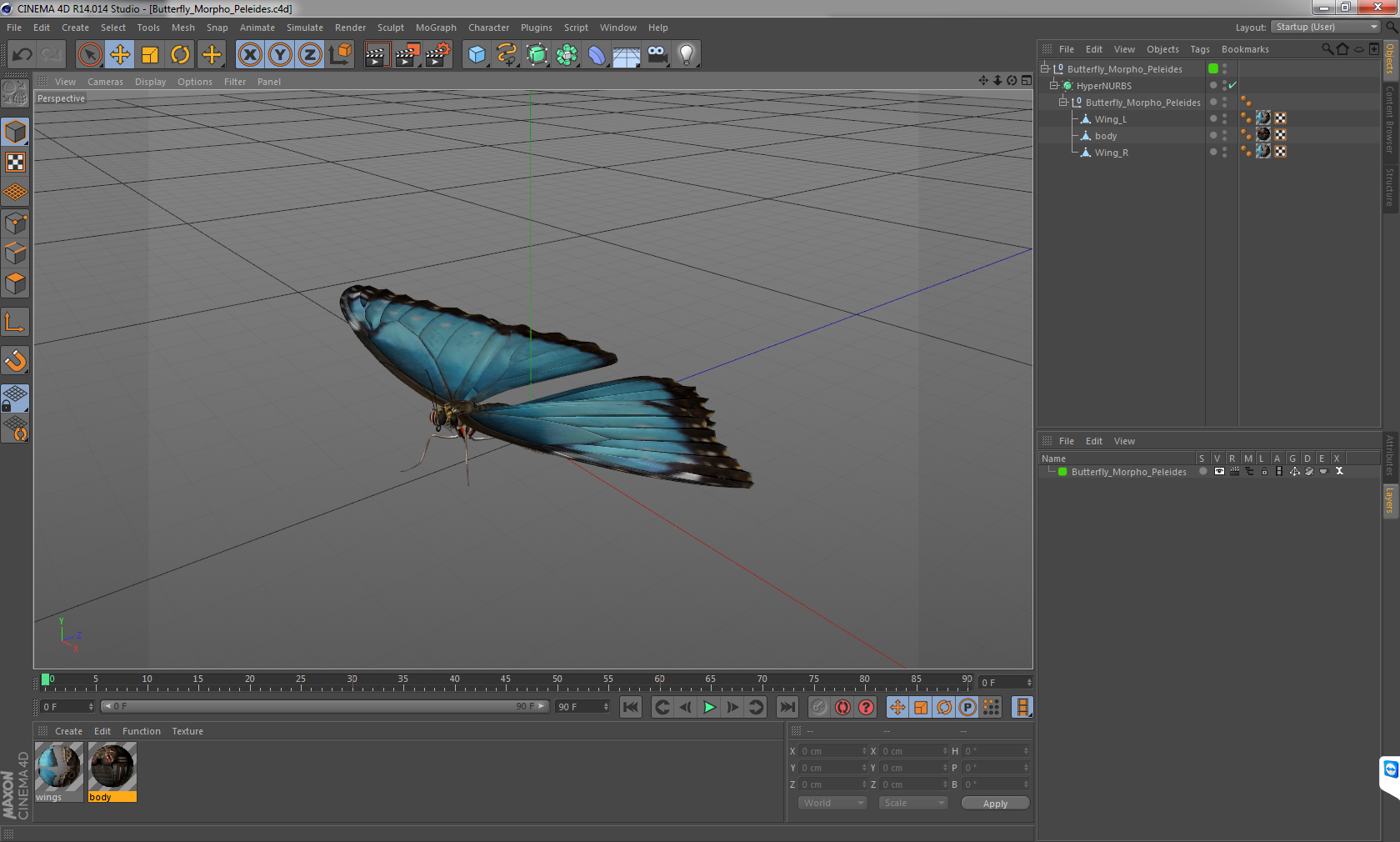Click the Apply button
The width and height of the screenshot is (1400, 842).
pos(995,804)
